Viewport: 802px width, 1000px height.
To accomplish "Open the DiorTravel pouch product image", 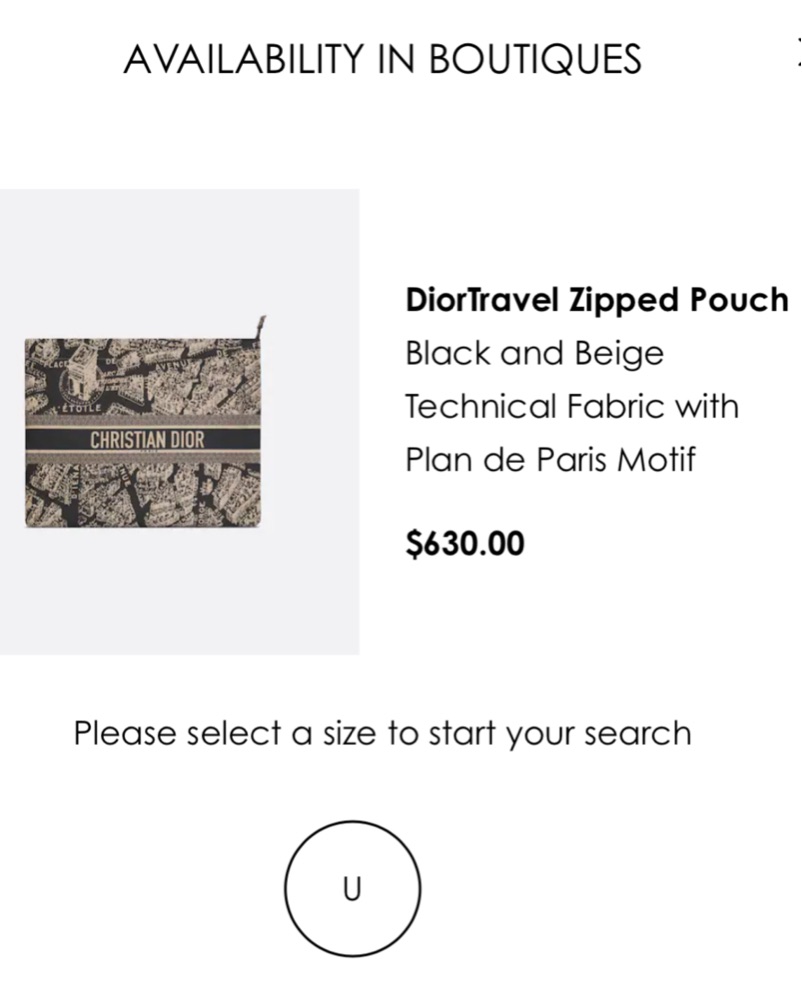I will click(x=144, y=432).
